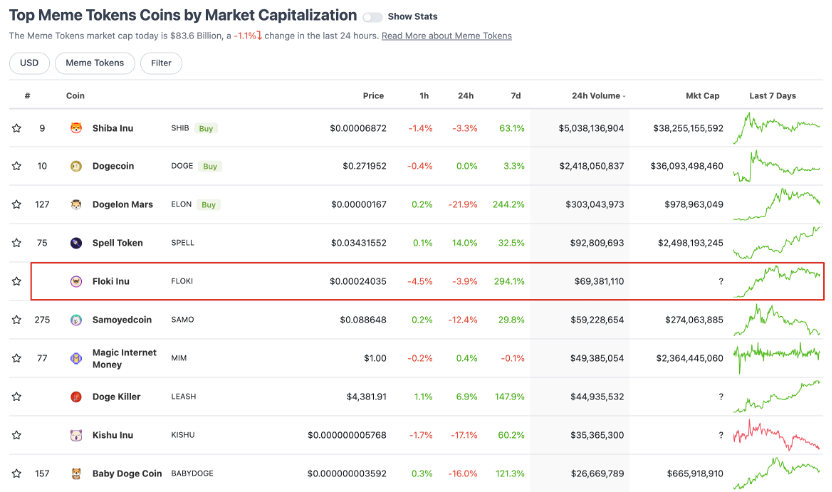Open the Floki Inu coin page
Viewport: 832px width, 492px height.
click(x=111, y=281)
